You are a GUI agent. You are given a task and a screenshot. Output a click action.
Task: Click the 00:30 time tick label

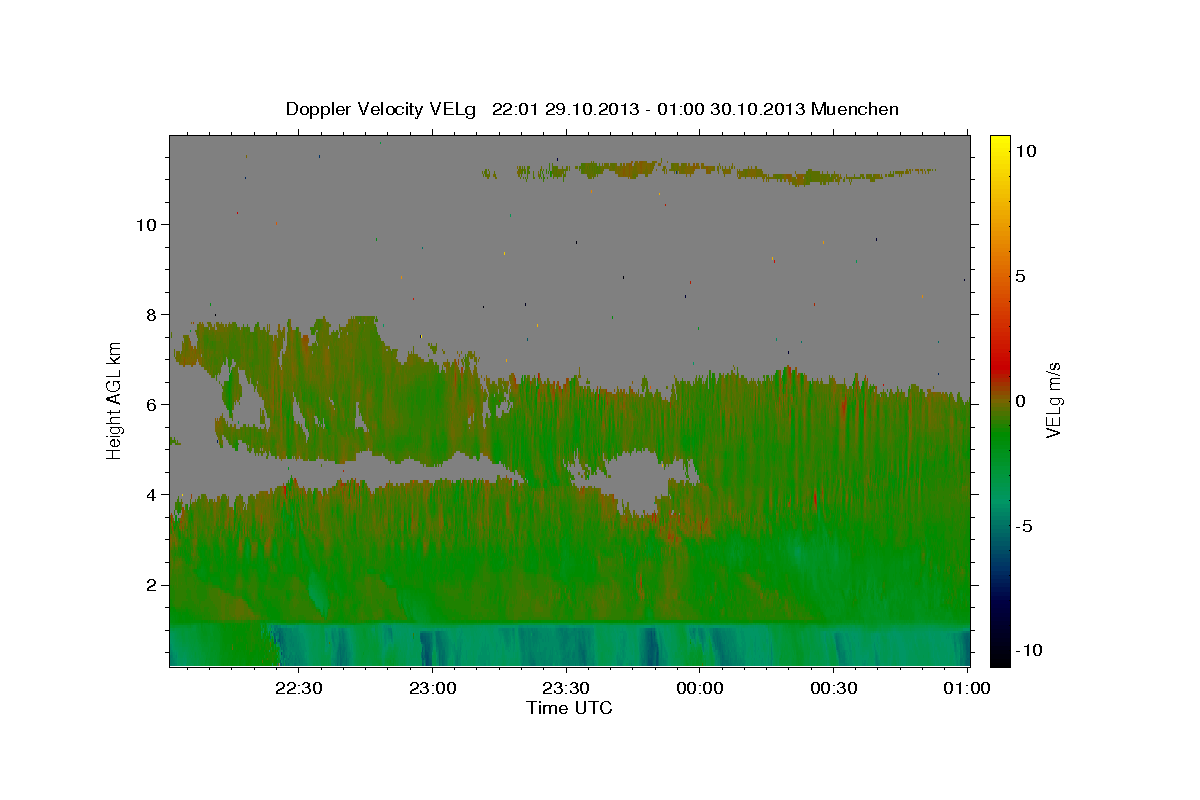(834, 688)
